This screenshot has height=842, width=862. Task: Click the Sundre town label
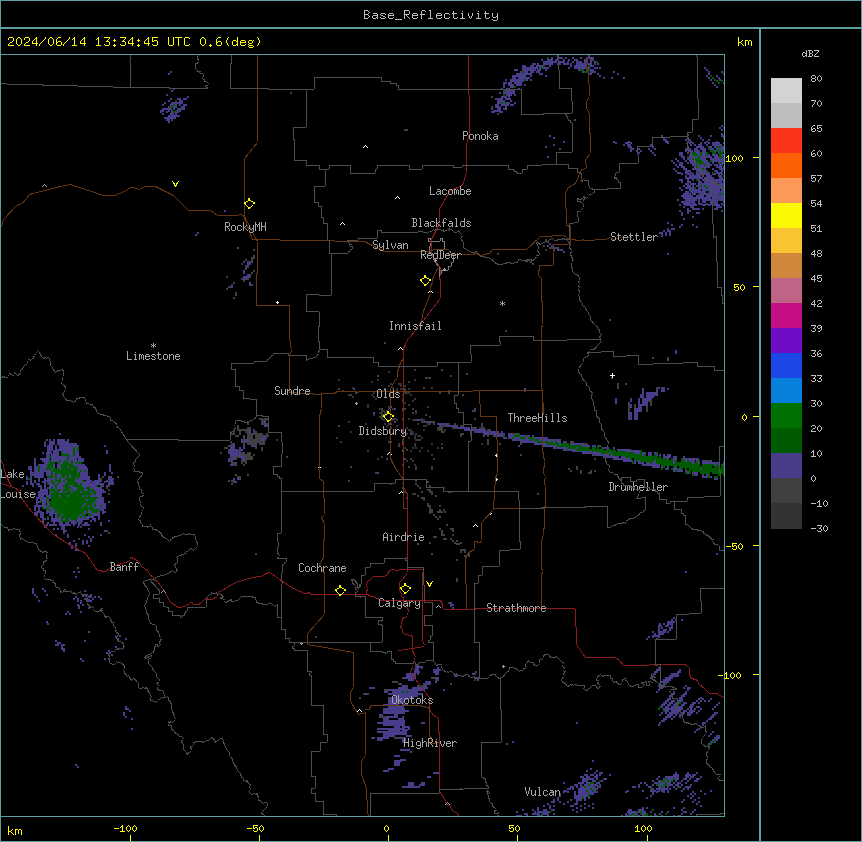292,391
